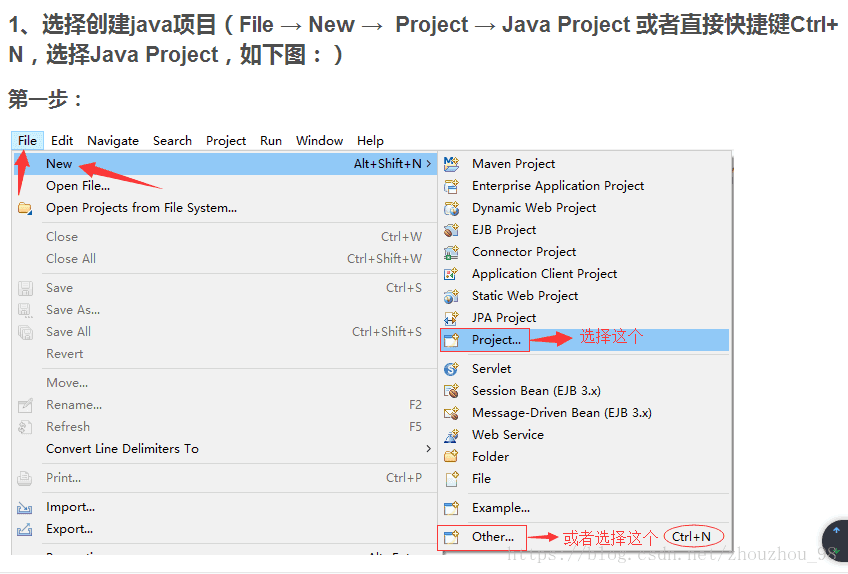Click the Import icon
This screenshot has width=848, height=574.
[25, 507]
